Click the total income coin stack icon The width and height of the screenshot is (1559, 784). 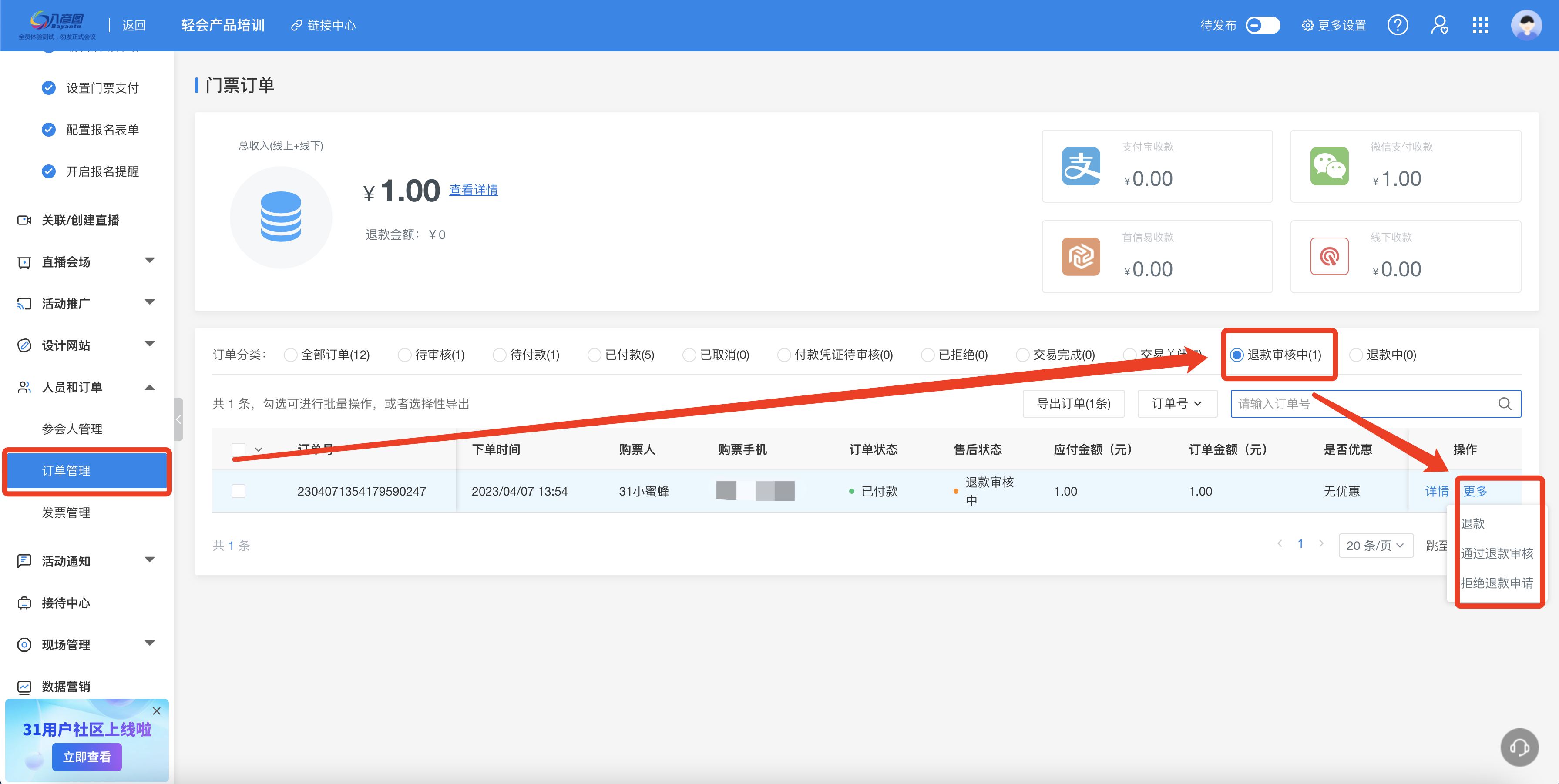point(281,217)
